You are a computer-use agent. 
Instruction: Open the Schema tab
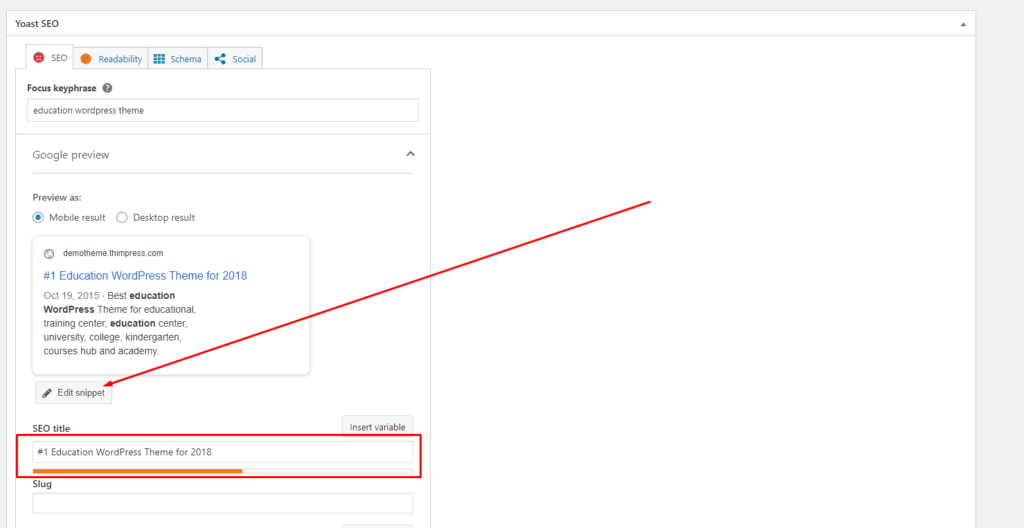pos(178,59)
